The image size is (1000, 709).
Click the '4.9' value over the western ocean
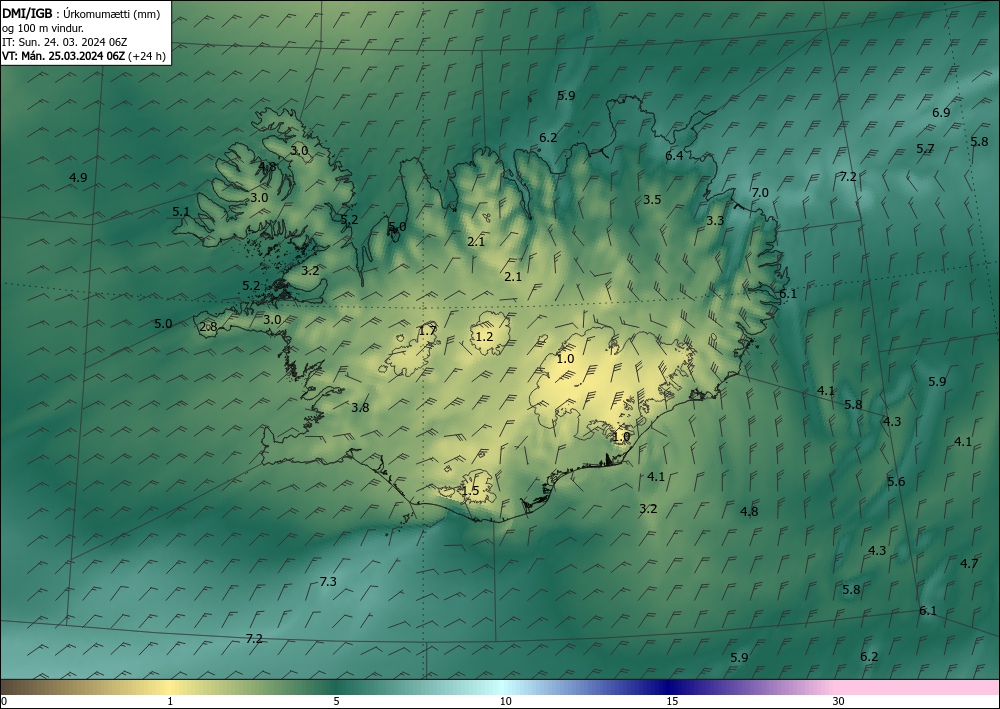coord(78,178)
